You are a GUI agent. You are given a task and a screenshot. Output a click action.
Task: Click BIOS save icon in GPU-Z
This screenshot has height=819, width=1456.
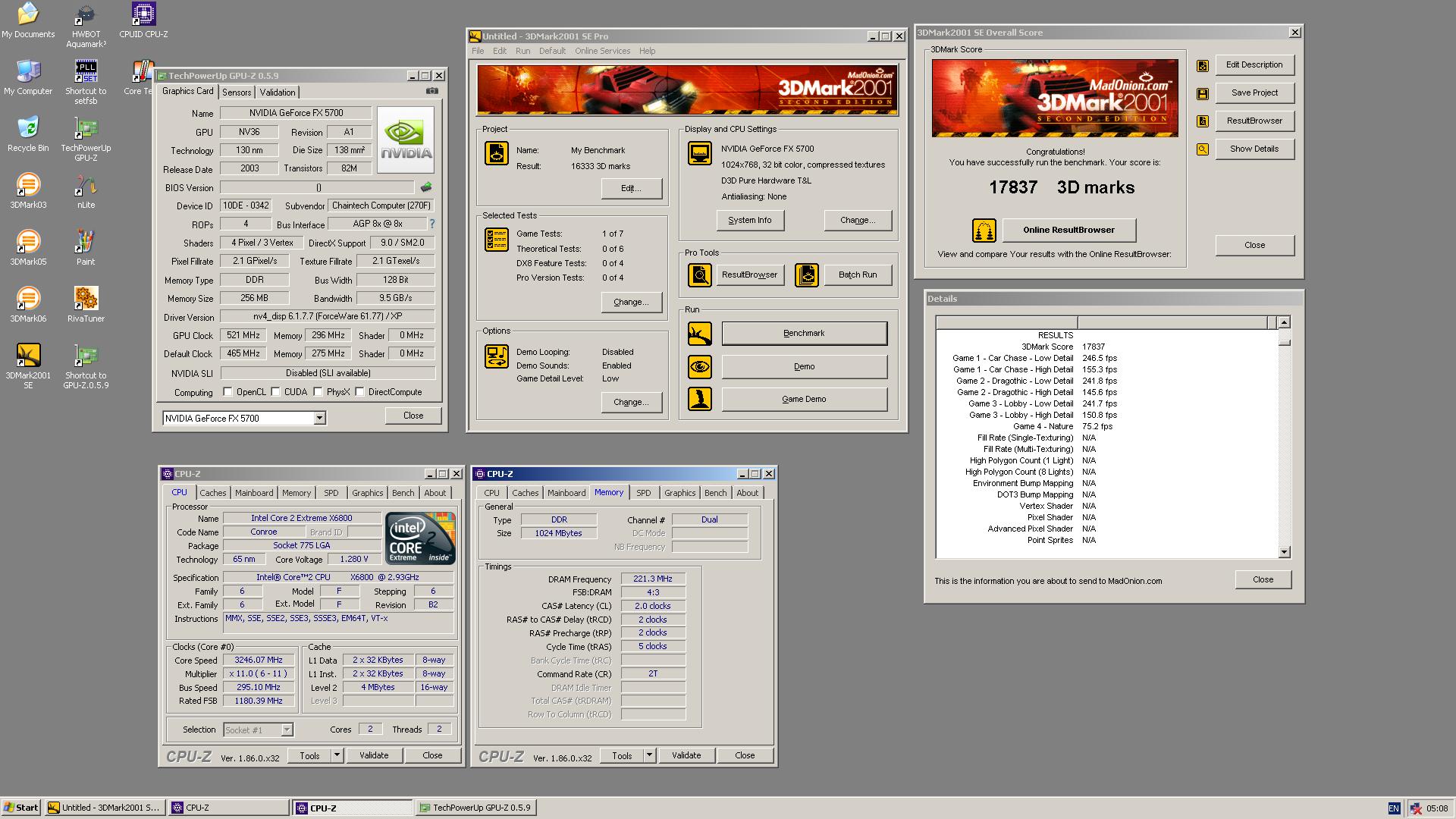point(426,187)
